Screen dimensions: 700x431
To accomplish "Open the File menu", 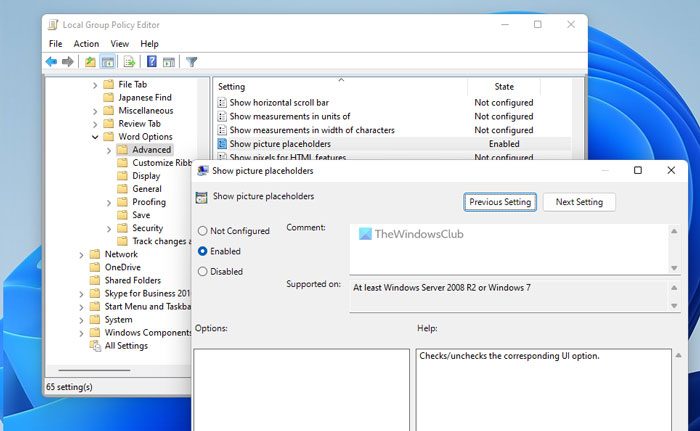I will coord(56,44).
